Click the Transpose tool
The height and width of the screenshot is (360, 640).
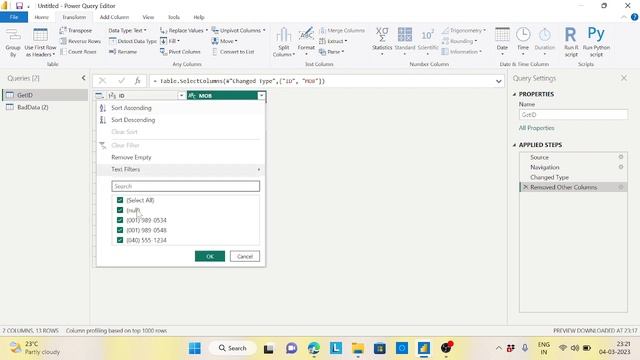click(76, 31)
